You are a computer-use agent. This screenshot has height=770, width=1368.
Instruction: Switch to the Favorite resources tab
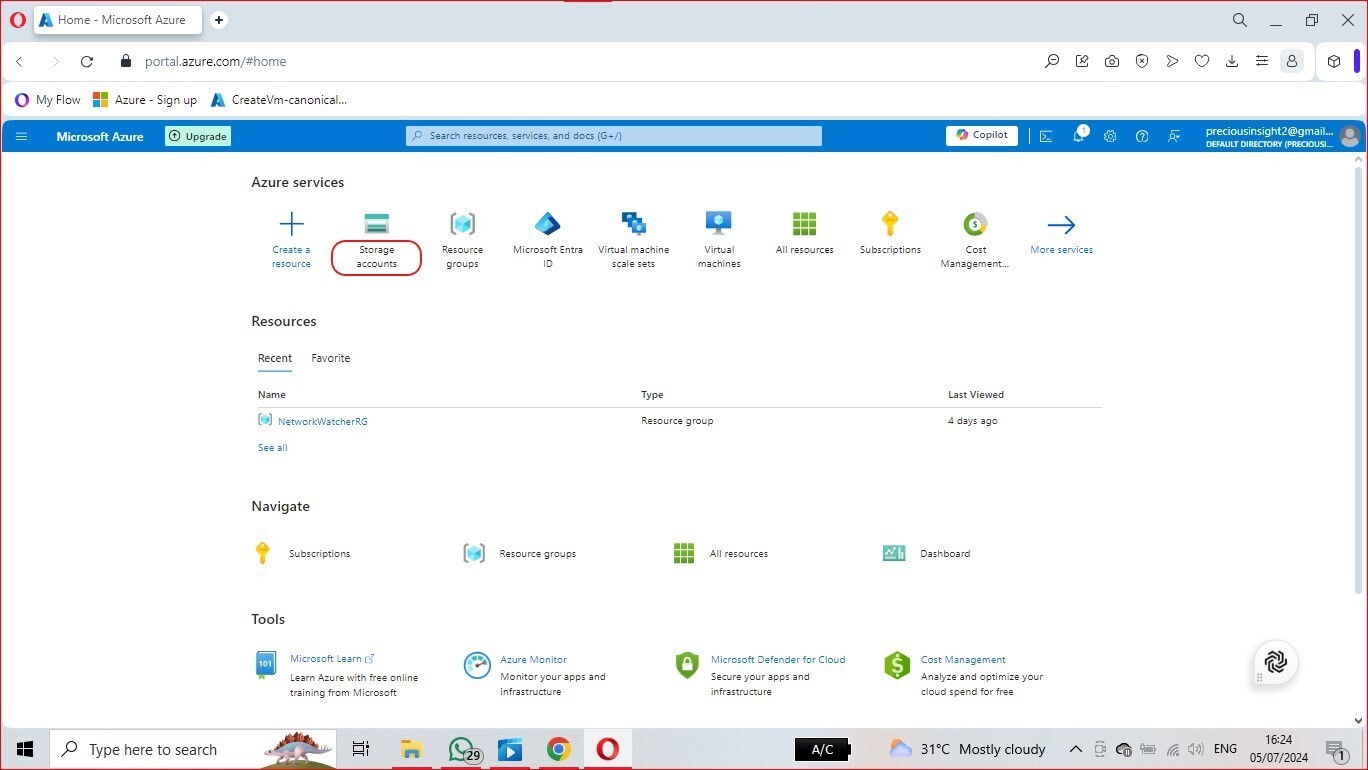(331, 358)
